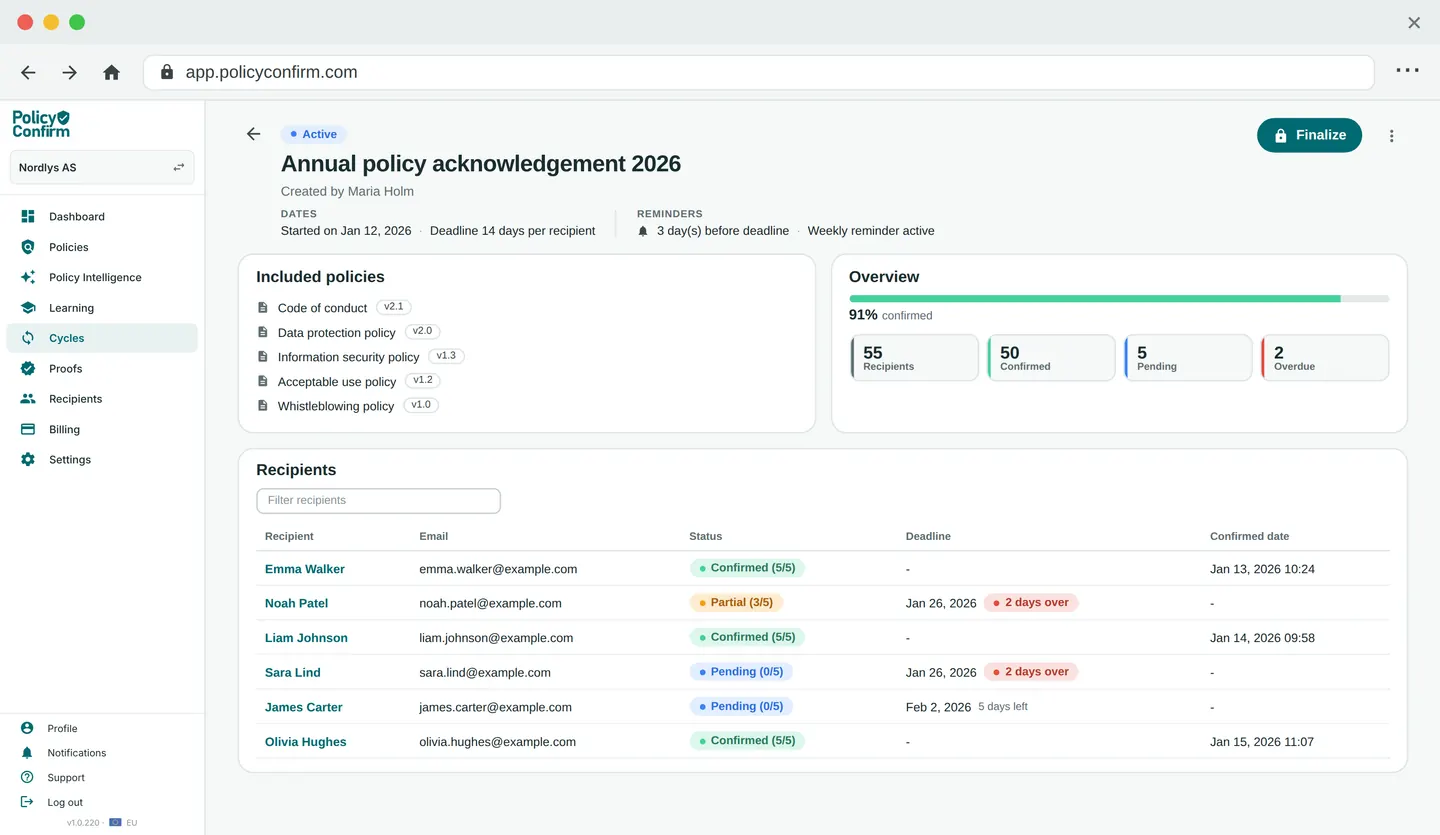Click the Dashboard grid icon

pos(28,216)
